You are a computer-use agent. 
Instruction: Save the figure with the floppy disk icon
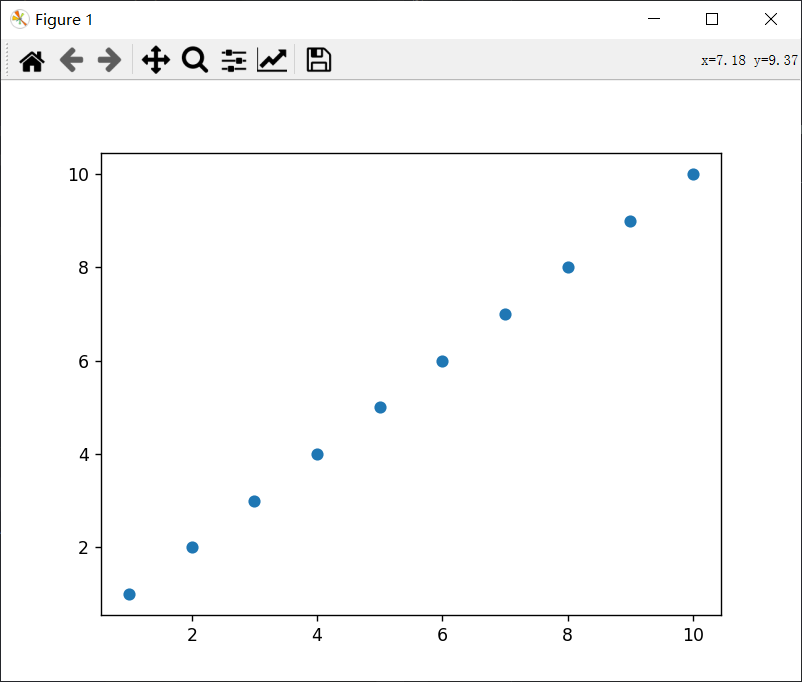point(319,60)
